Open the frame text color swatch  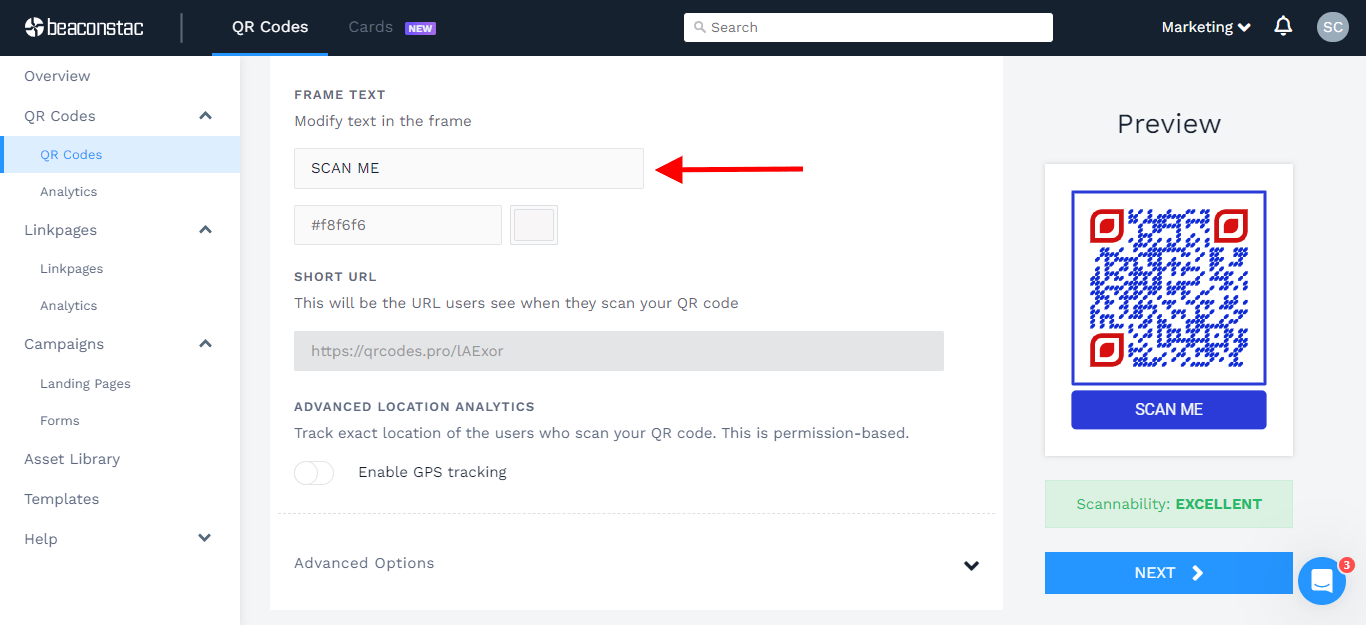[x=534, y=225]
